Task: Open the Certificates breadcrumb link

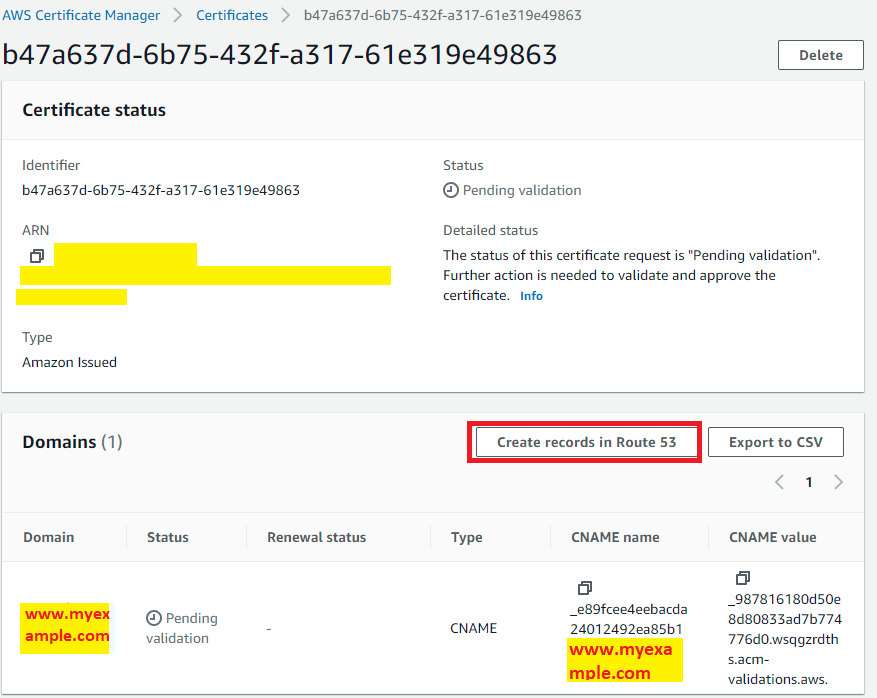Action: coord(232,15)
